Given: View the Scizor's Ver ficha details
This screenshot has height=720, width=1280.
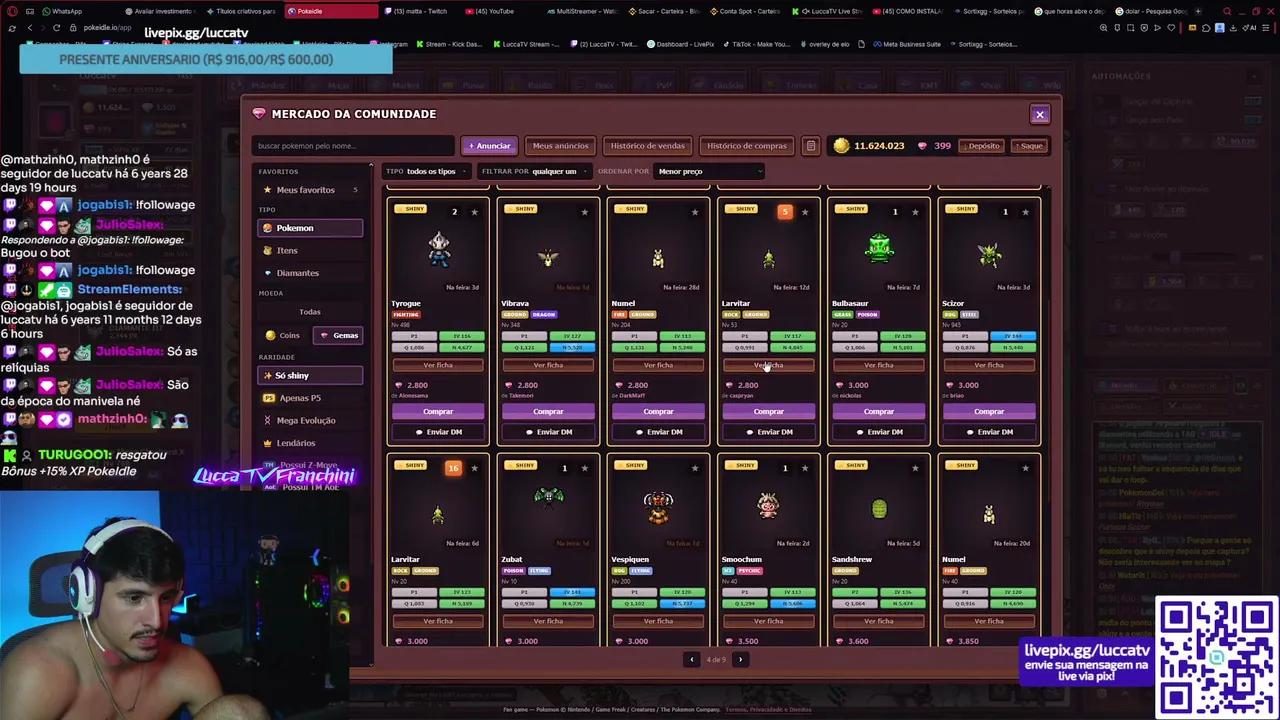Looking at the screenshot, I should tap(989, 365).
